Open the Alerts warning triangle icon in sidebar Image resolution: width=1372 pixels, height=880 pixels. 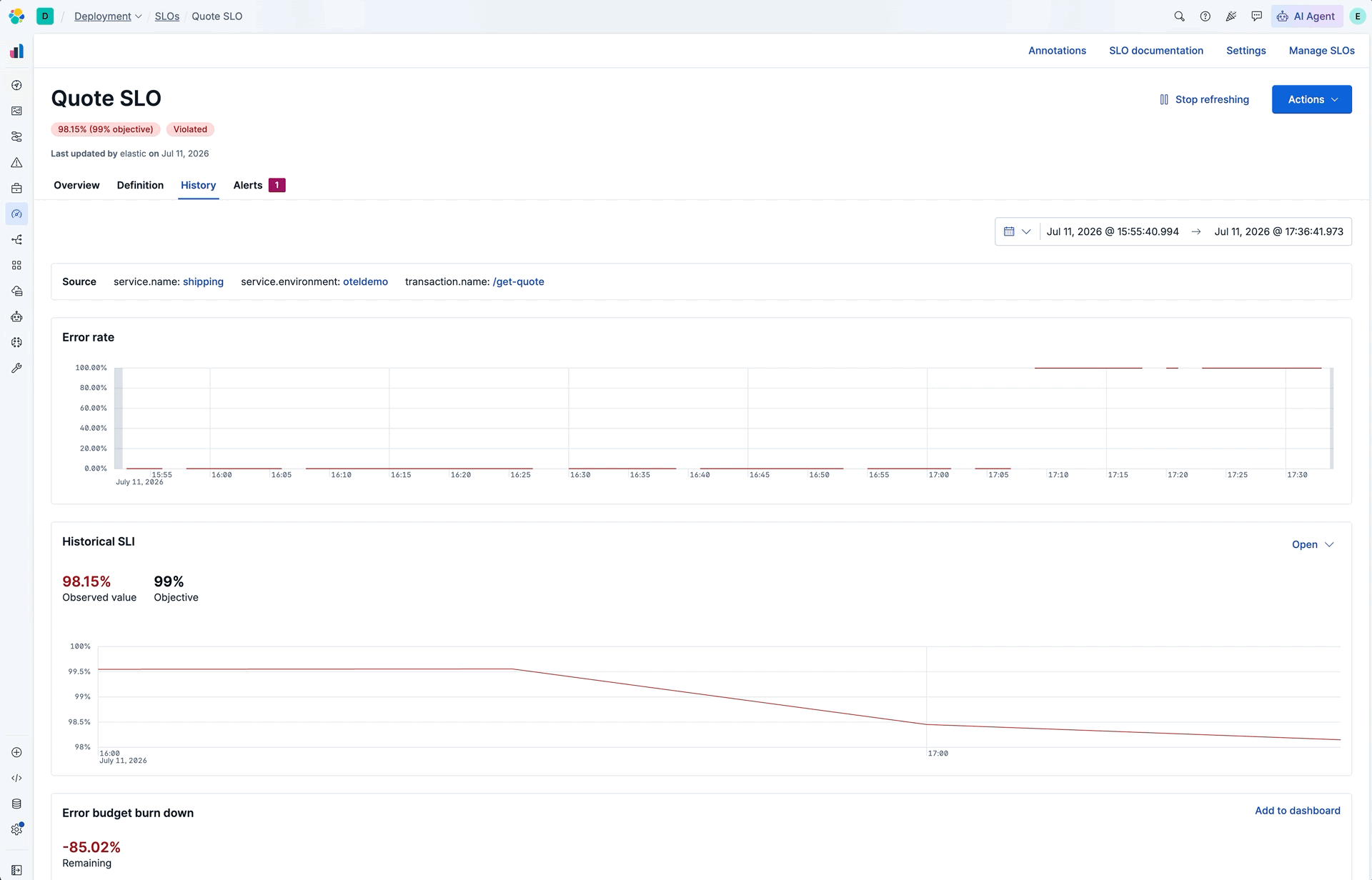tap(16, 162)
